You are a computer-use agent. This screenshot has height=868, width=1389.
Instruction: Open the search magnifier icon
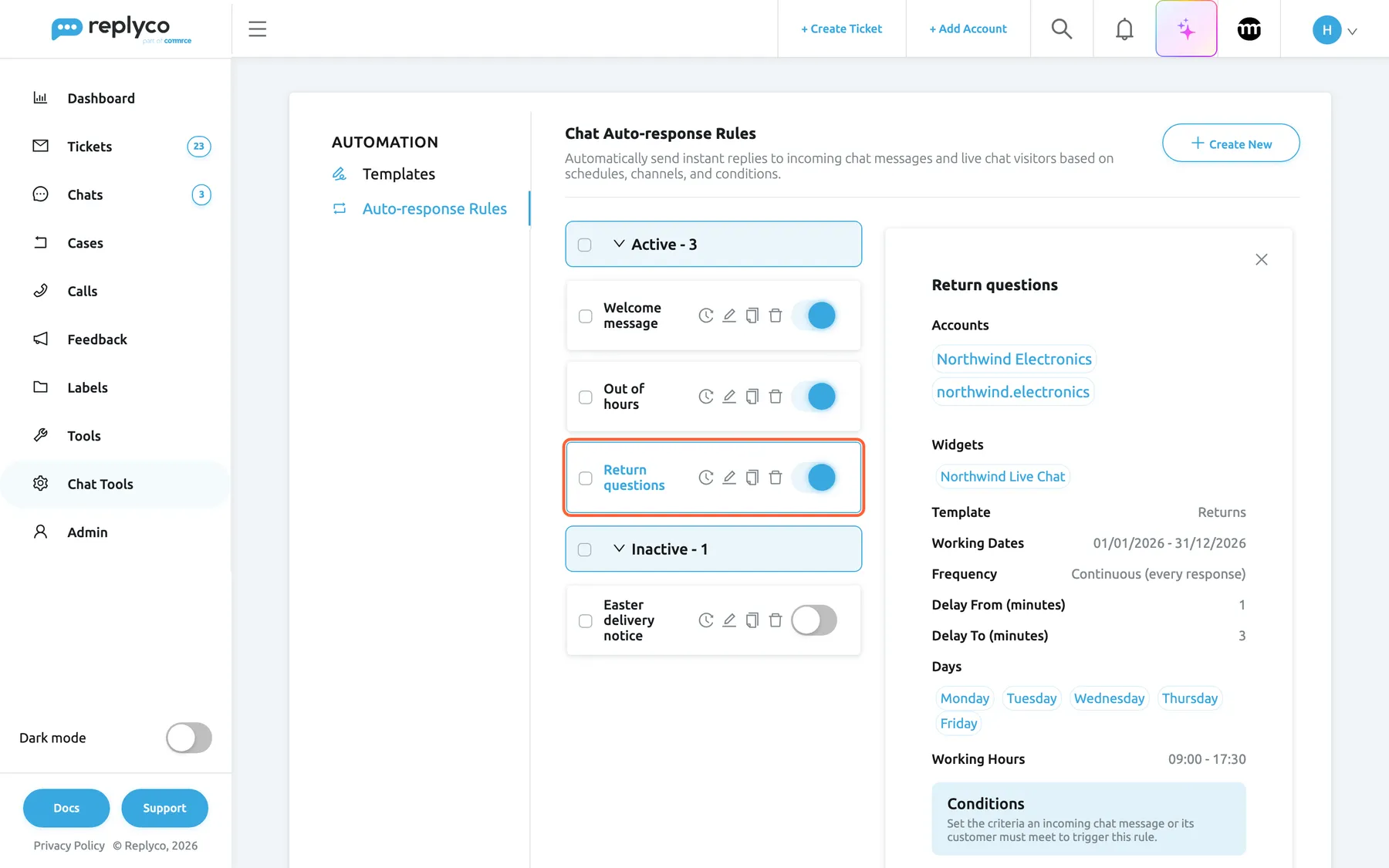[1062, 29]
